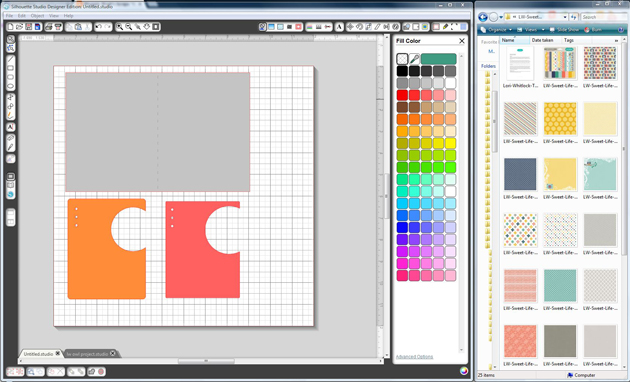This screenshot has width=630, height=382.
Task: Choose the pure red fill swatch
Action: (402, 95)
